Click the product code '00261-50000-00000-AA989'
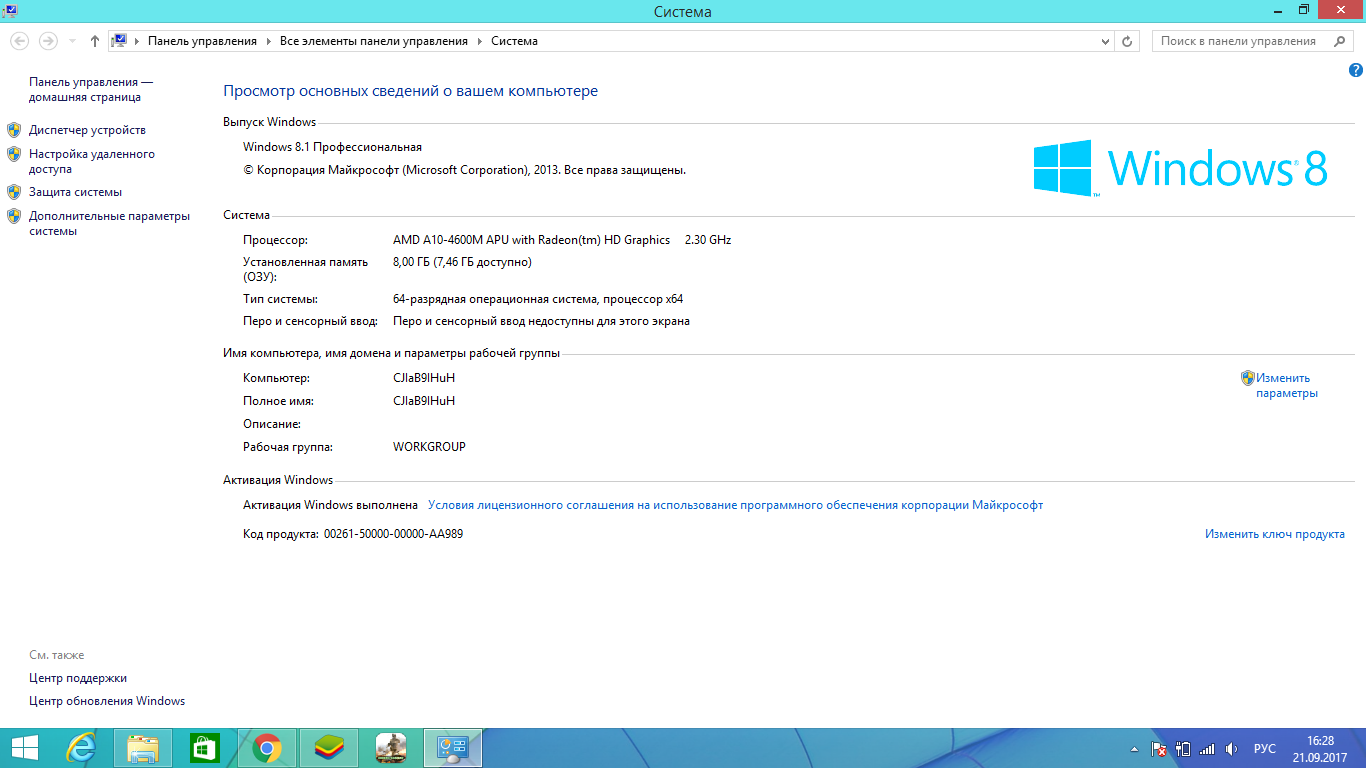This screenshot has height=768, width=1366. click(393, 534)
